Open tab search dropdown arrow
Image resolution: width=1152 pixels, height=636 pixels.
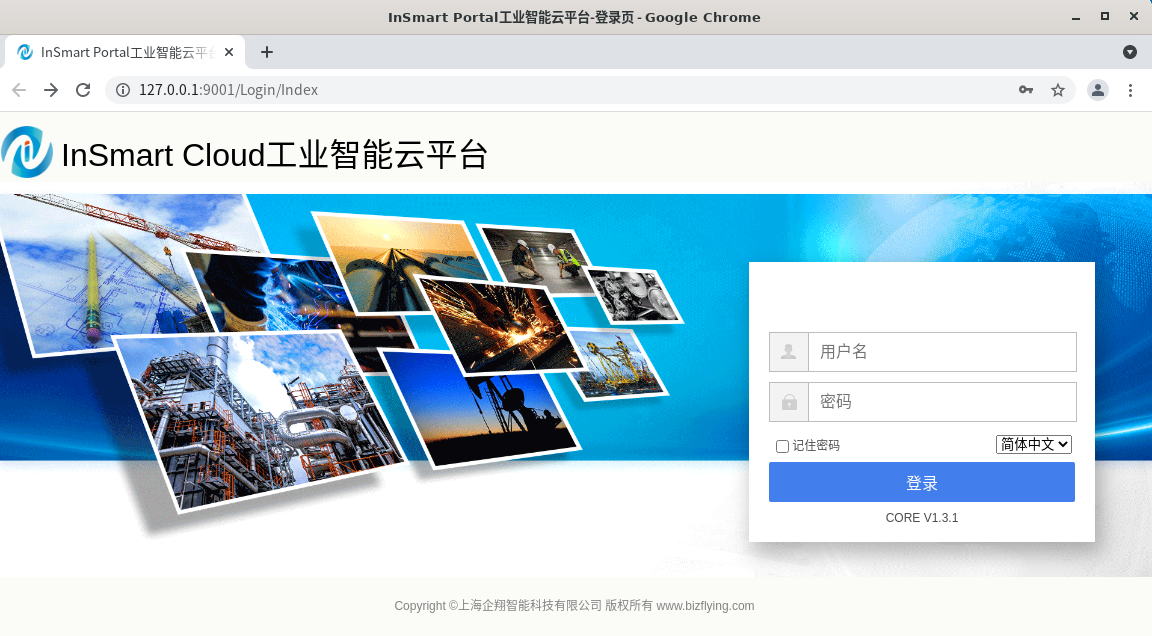[1130, 52]
